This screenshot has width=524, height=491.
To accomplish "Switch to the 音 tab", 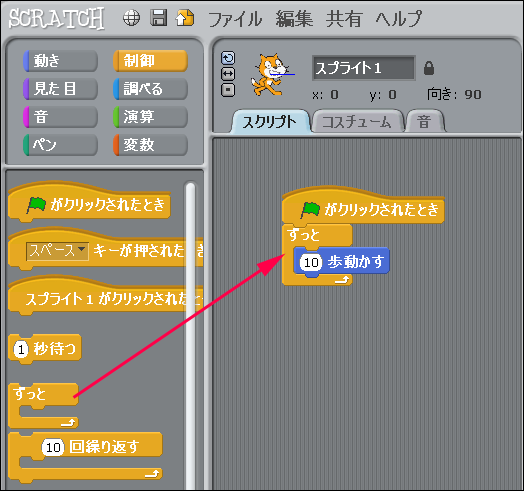I will [x=424, y=122].
